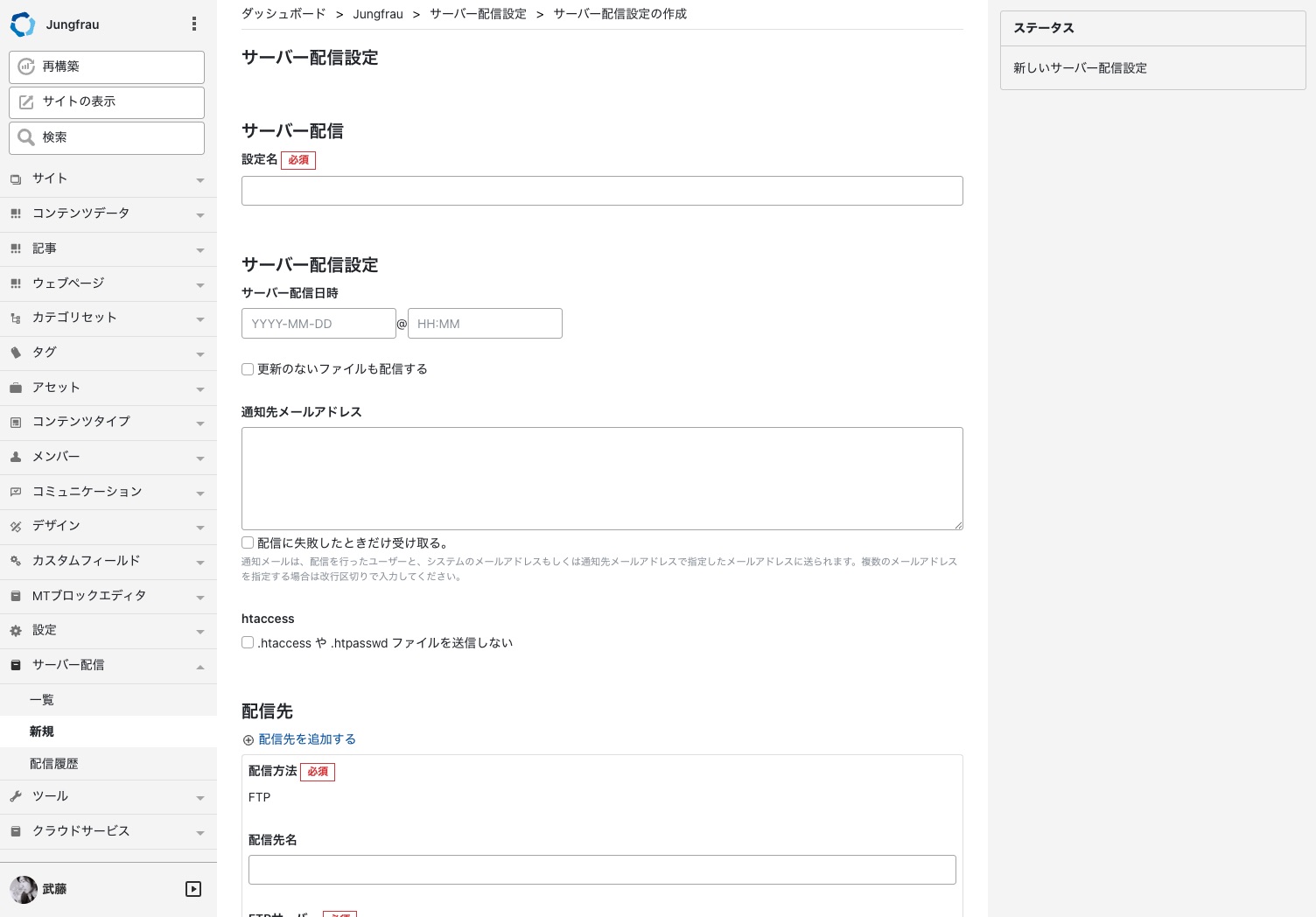Image resolution: width=1316 pixels, height=917 pixels.
Task: Click the ツール wrench icon
Action: click(16, 796)
